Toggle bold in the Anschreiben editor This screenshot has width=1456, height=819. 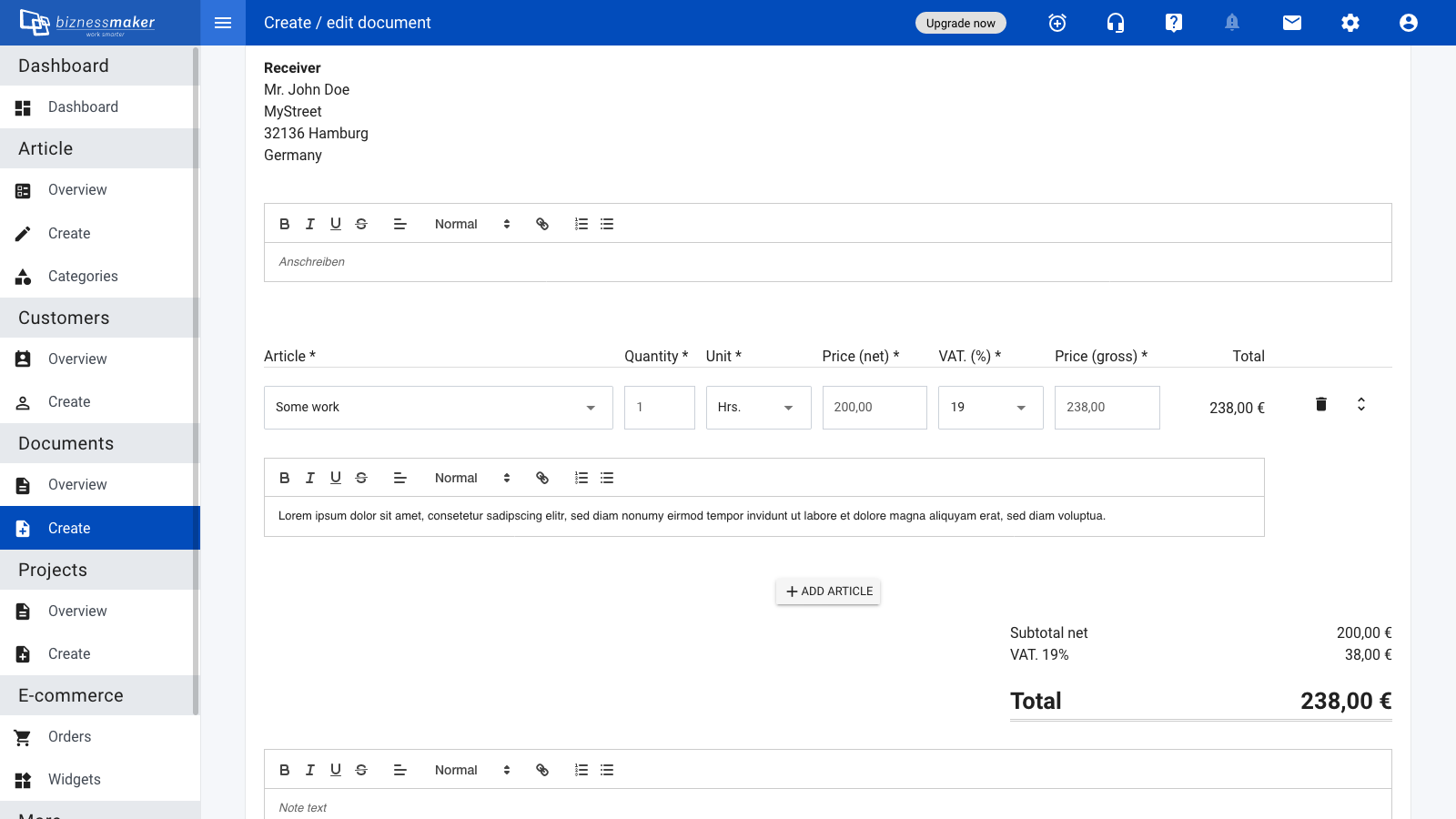click(x=284, y=224)
